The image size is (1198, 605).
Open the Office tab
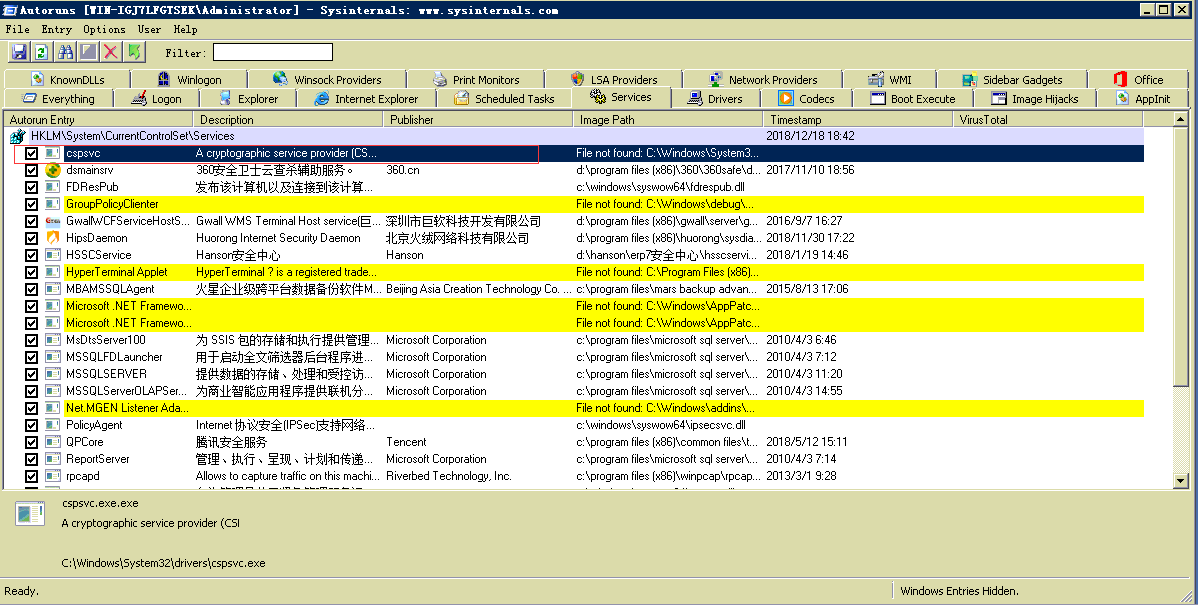1138,79
